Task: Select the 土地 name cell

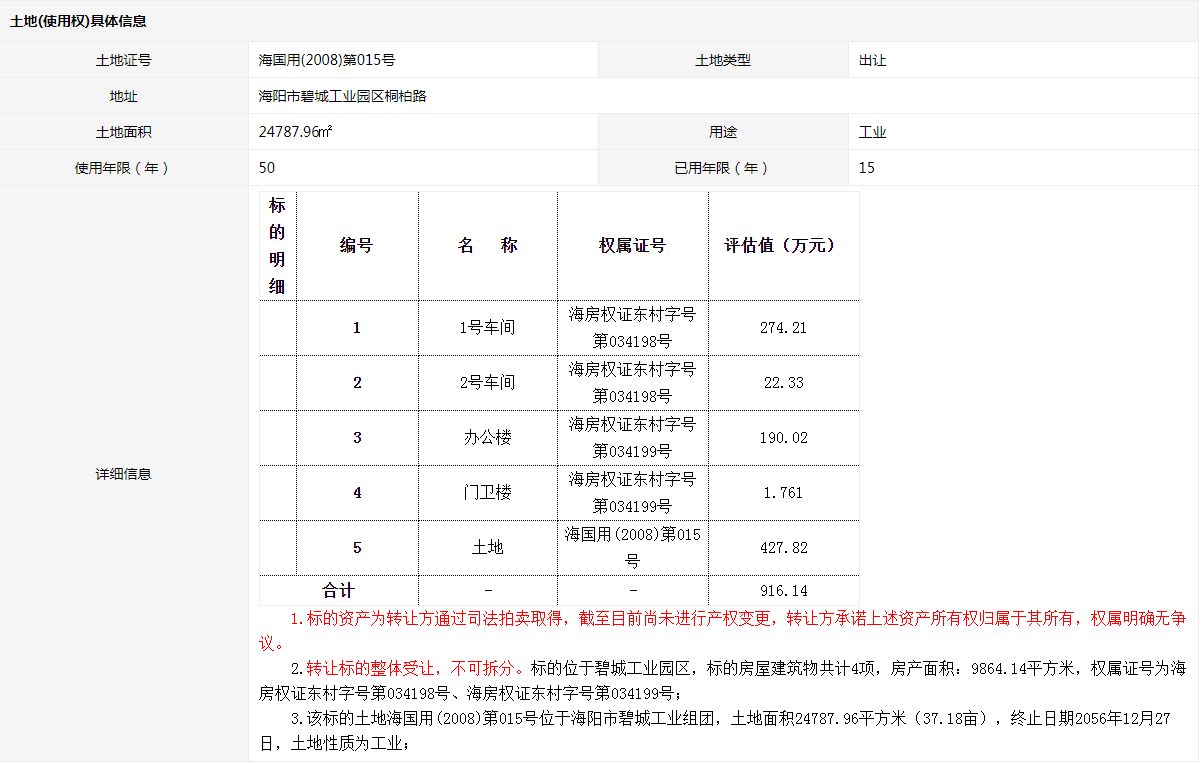Action: point(488,548)
